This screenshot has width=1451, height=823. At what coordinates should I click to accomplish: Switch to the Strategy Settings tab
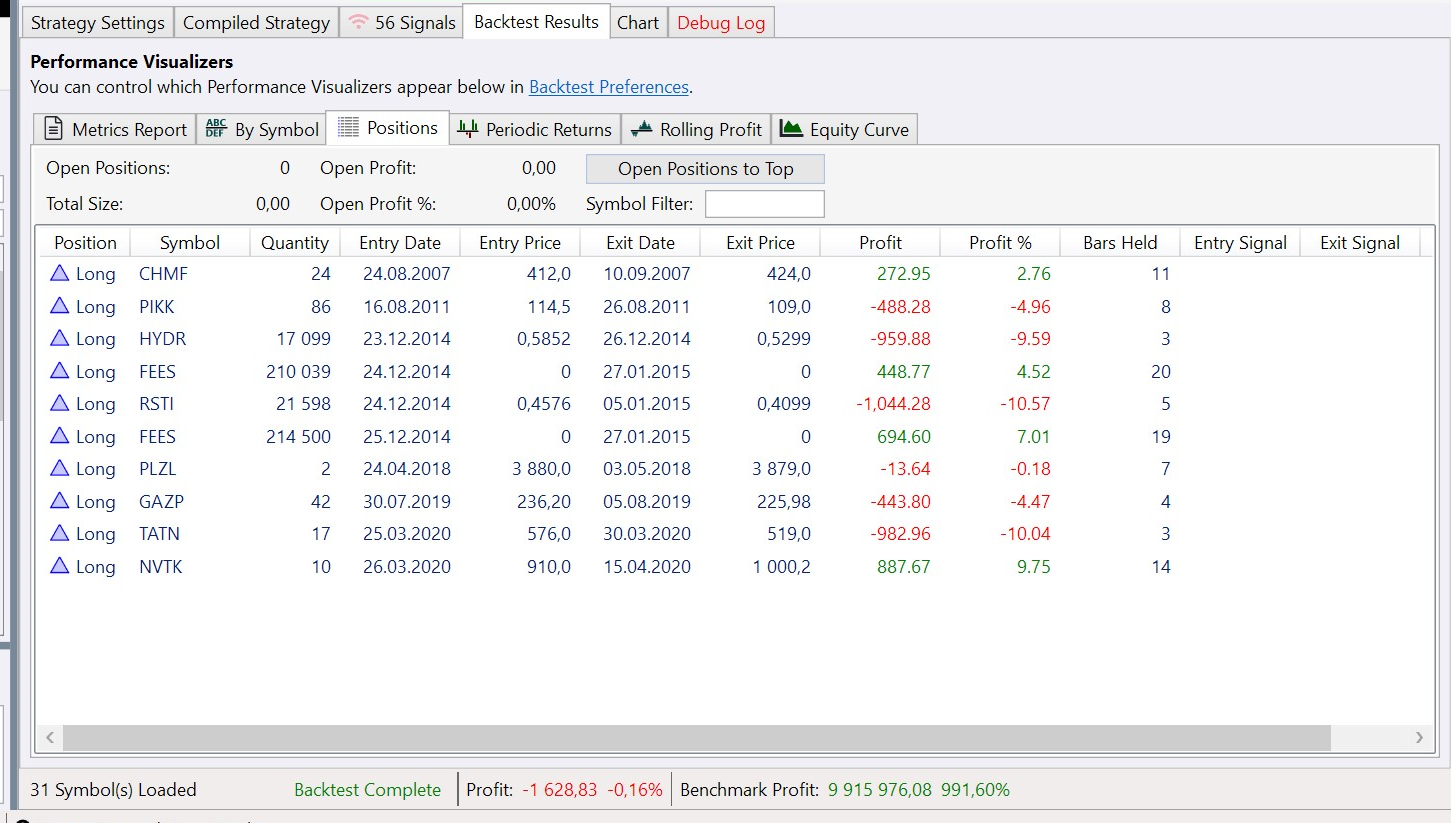[x=97, y=22]
